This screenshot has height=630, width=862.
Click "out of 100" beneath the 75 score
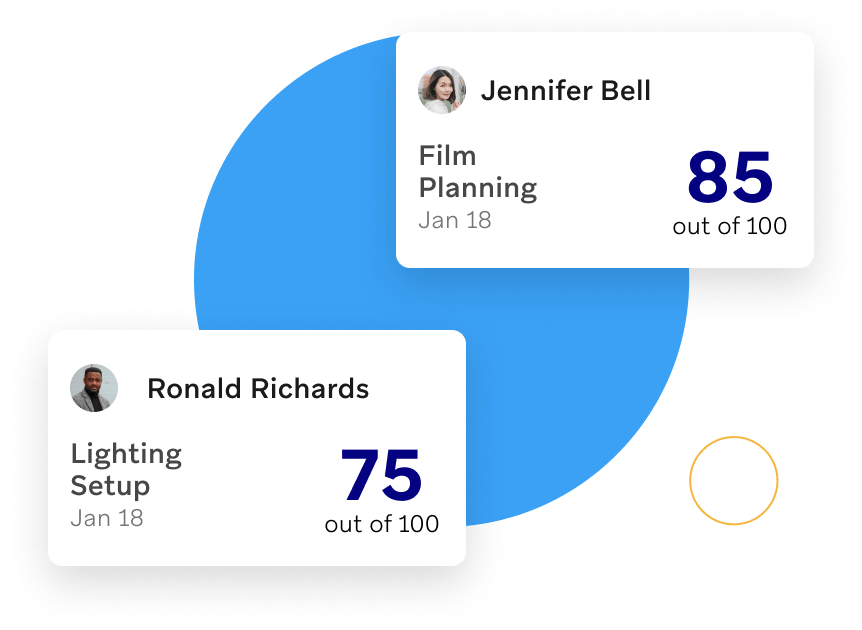click(382, 524)
